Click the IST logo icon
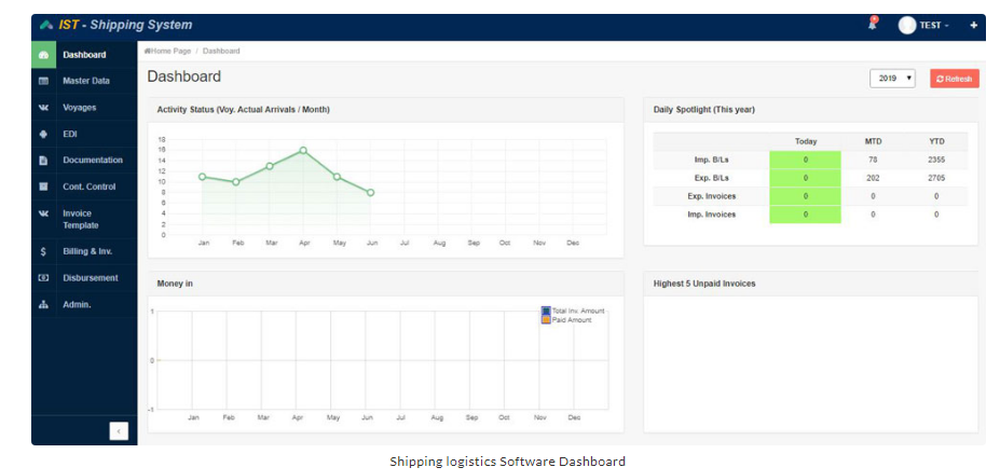 pos(46,26)
